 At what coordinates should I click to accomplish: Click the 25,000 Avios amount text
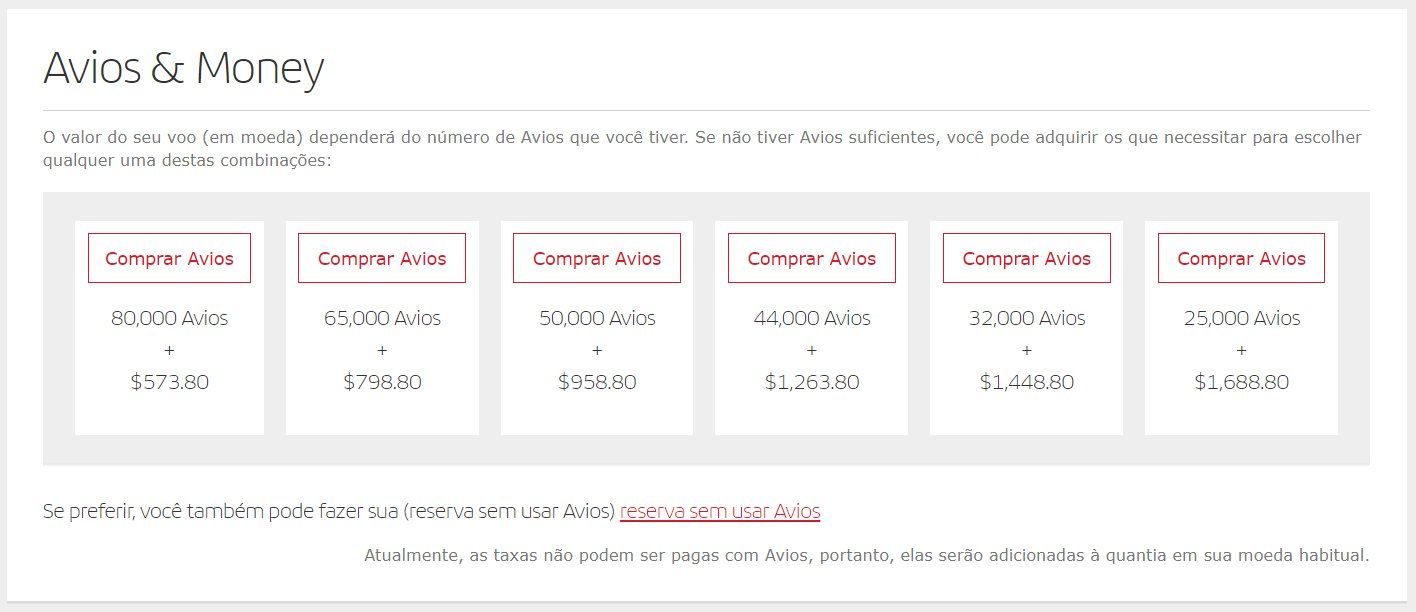pos(1241,318)
